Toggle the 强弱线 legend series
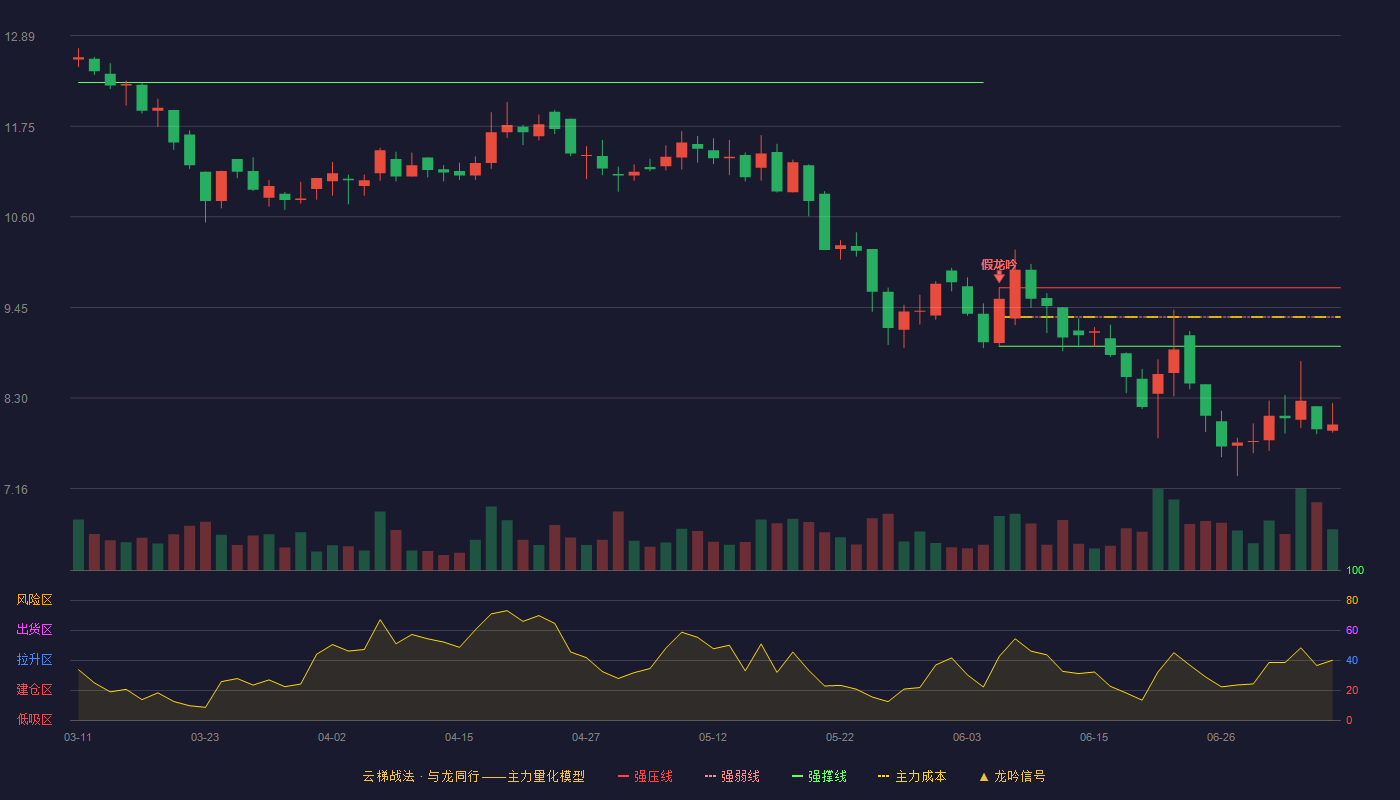The image size is (1400, 800). coord(732,776)
